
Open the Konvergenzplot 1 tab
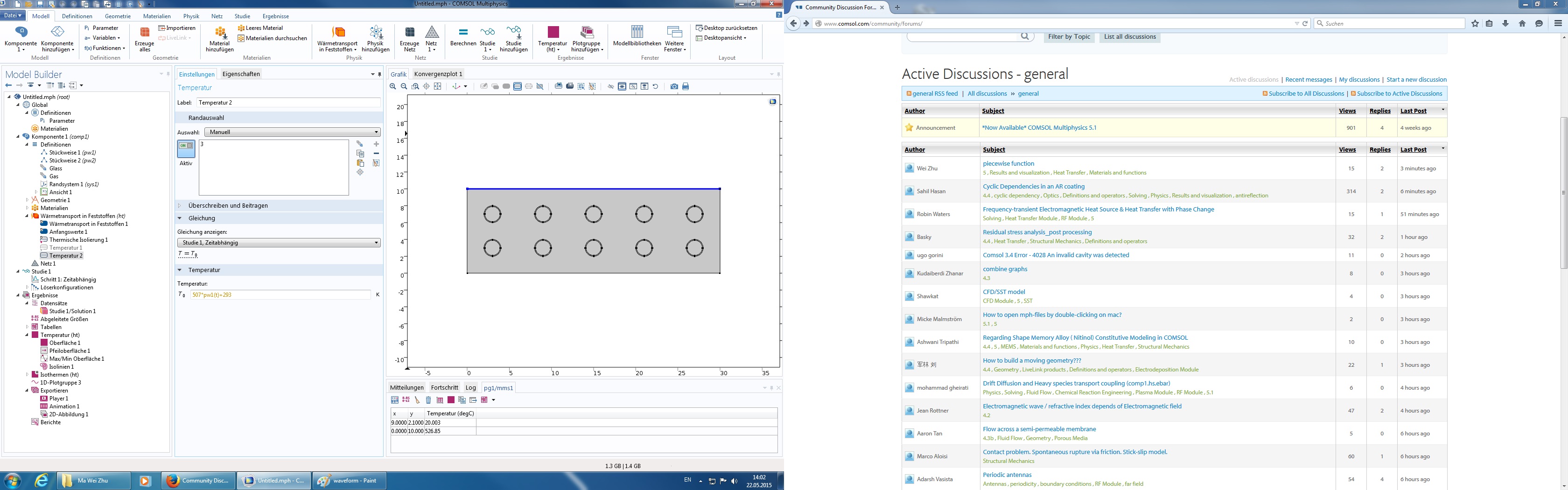pos(438,74)
